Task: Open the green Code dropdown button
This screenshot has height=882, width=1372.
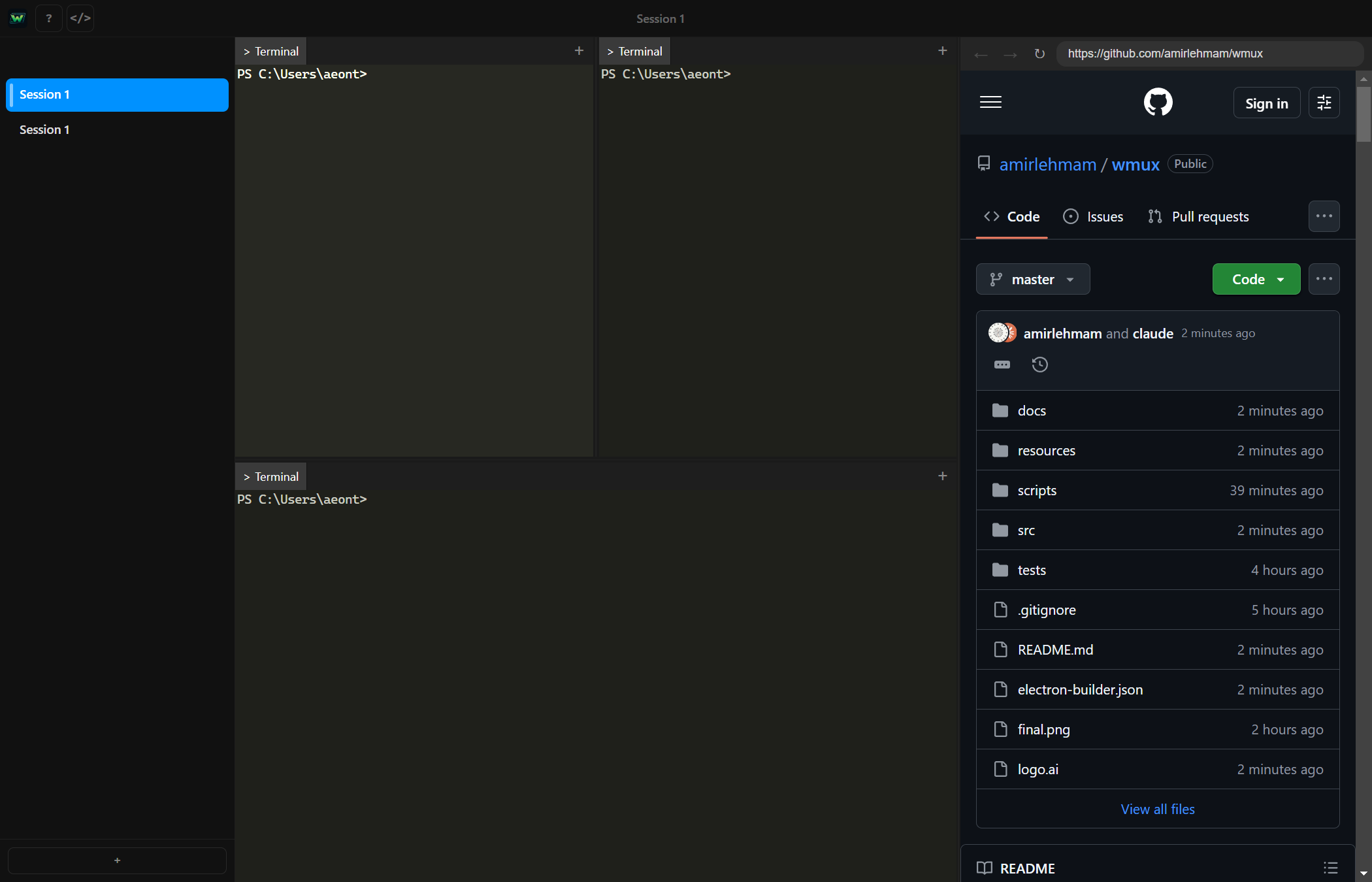Action: tap(1256, 280)
